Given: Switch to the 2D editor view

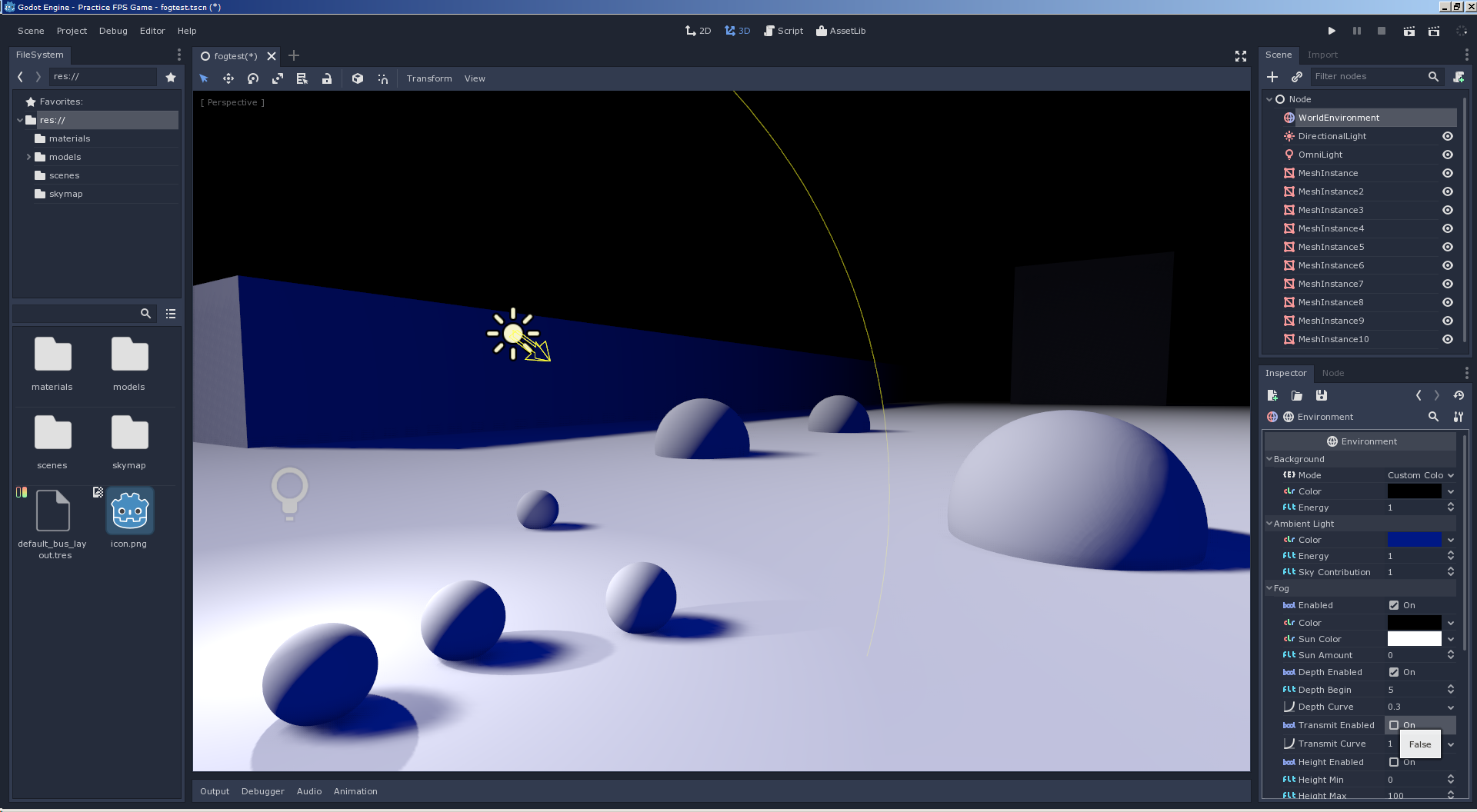Looking at the screenshot, I should [698, 31].
